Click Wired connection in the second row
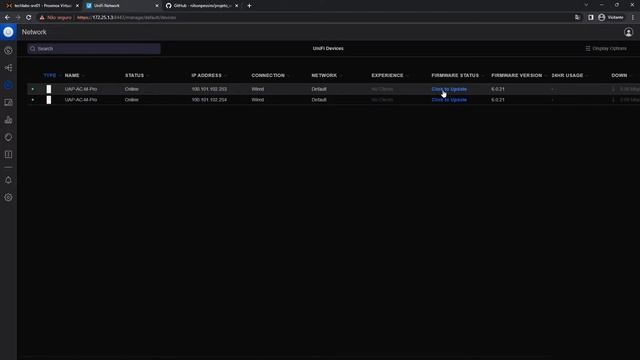Screen dimensions: 640x360 (258, 100)
